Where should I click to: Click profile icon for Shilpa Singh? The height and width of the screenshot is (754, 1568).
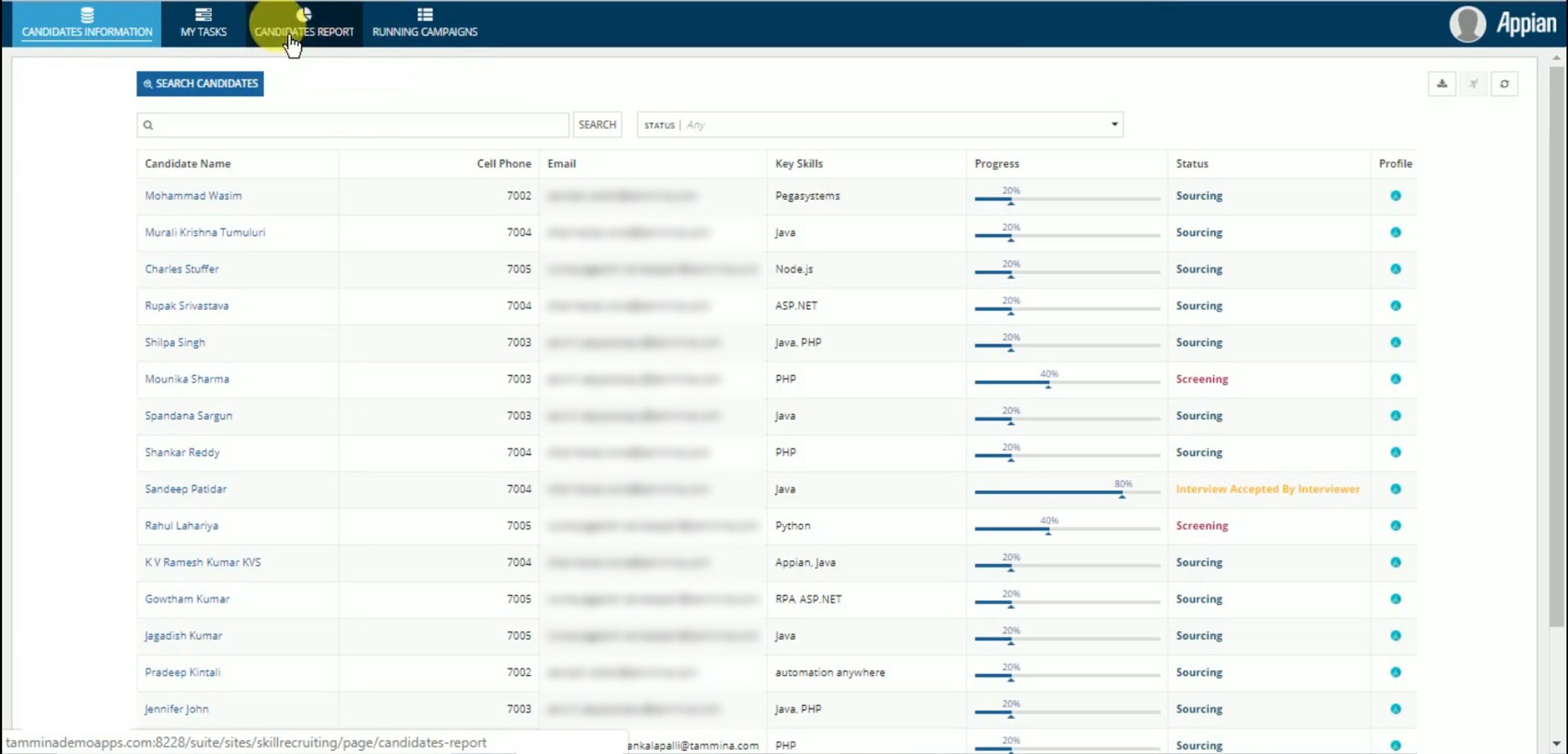click(1396, 342)
